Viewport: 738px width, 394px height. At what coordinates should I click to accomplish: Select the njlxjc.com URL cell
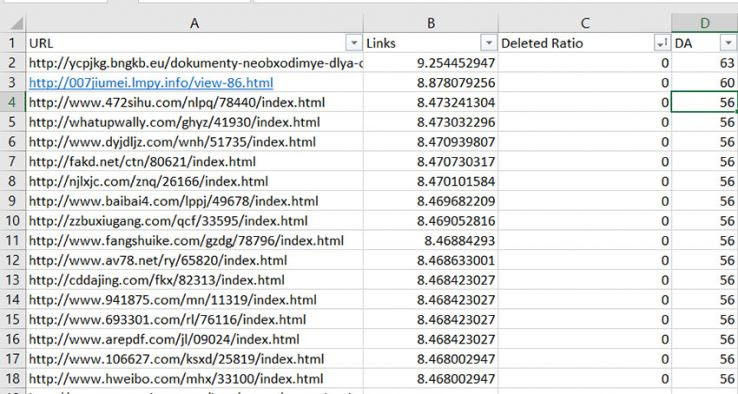tap(194, 182)
